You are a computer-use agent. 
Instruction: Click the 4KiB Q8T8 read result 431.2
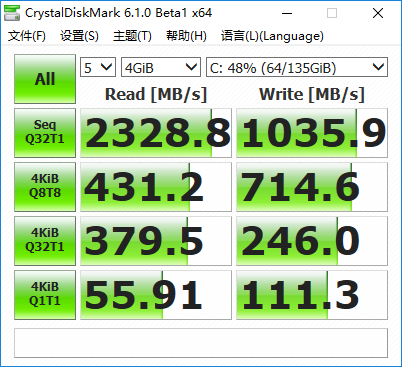(156, 187)
